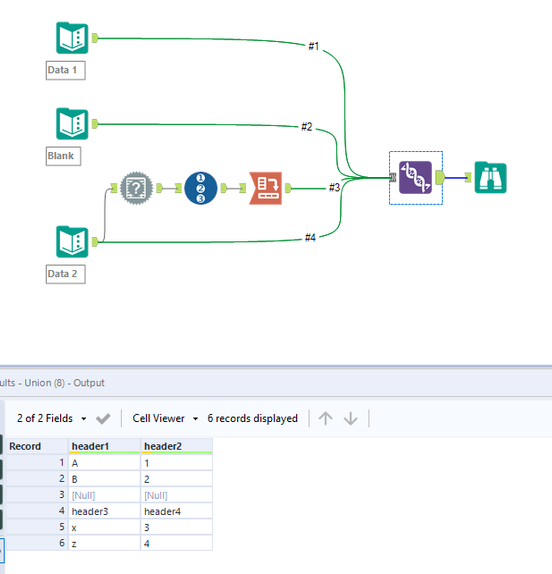Click the Data 1 annotation label
552x574 pixels.
pos(66,70)
